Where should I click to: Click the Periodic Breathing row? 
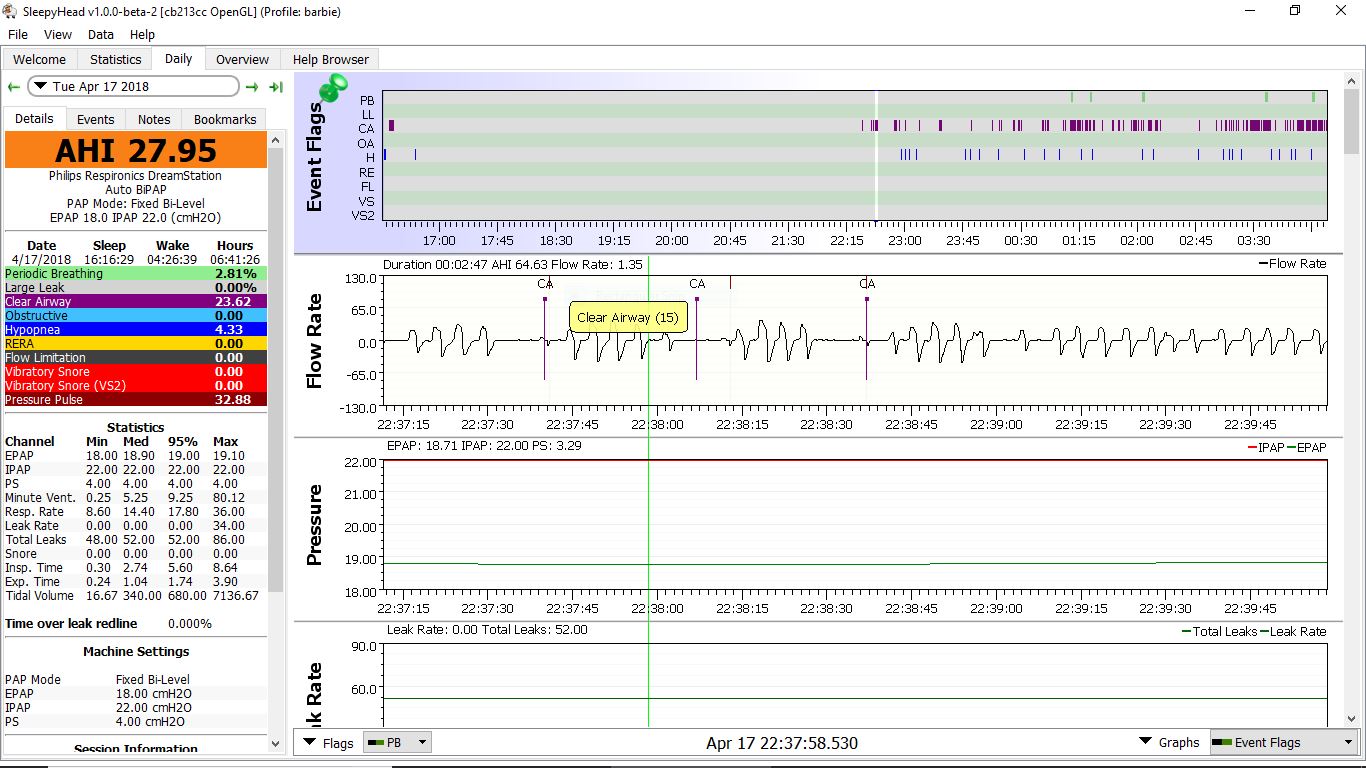coord(136,274)
